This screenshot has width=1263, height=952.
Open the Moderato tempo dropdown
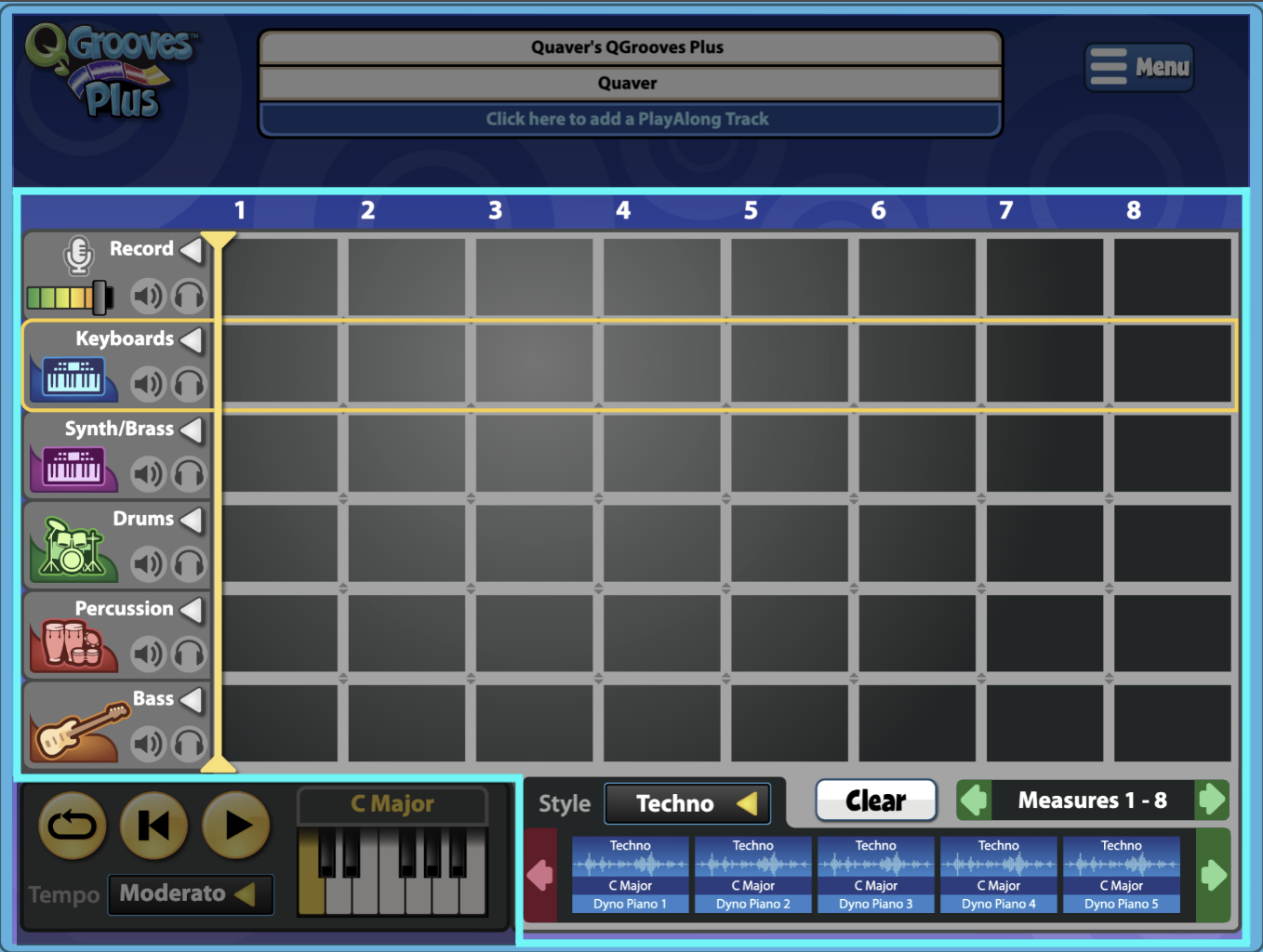click(191, 894)
